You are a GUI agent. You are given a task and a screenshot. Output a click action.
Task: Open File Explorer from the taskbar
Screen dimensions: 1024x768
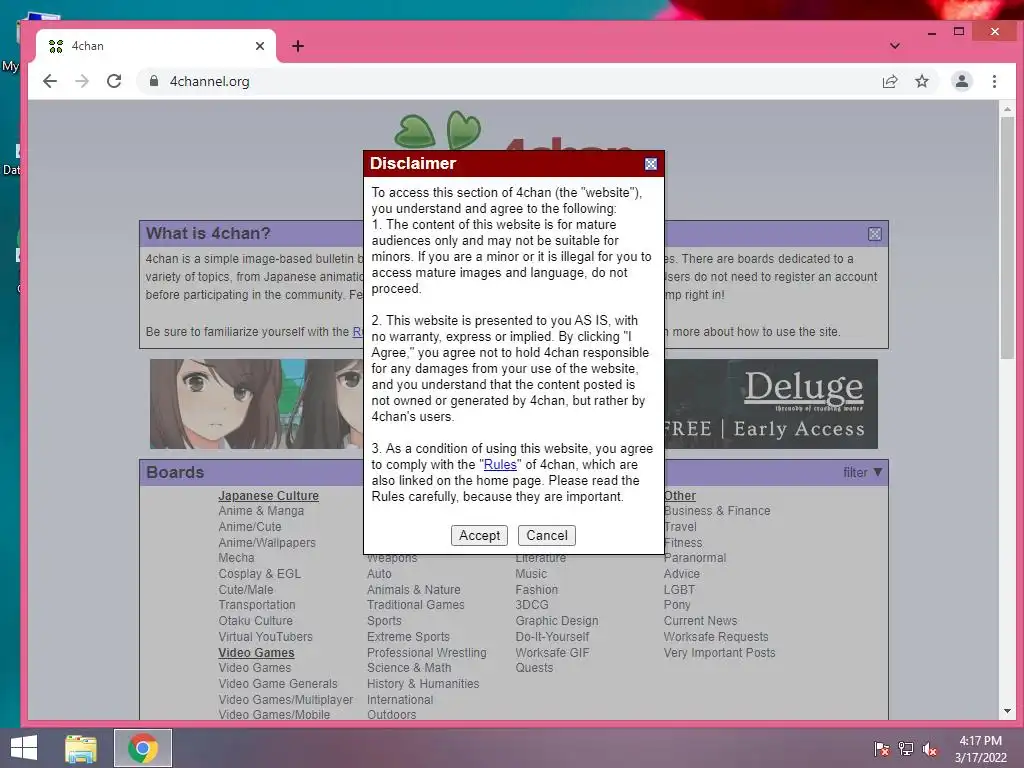pos(81,748)
